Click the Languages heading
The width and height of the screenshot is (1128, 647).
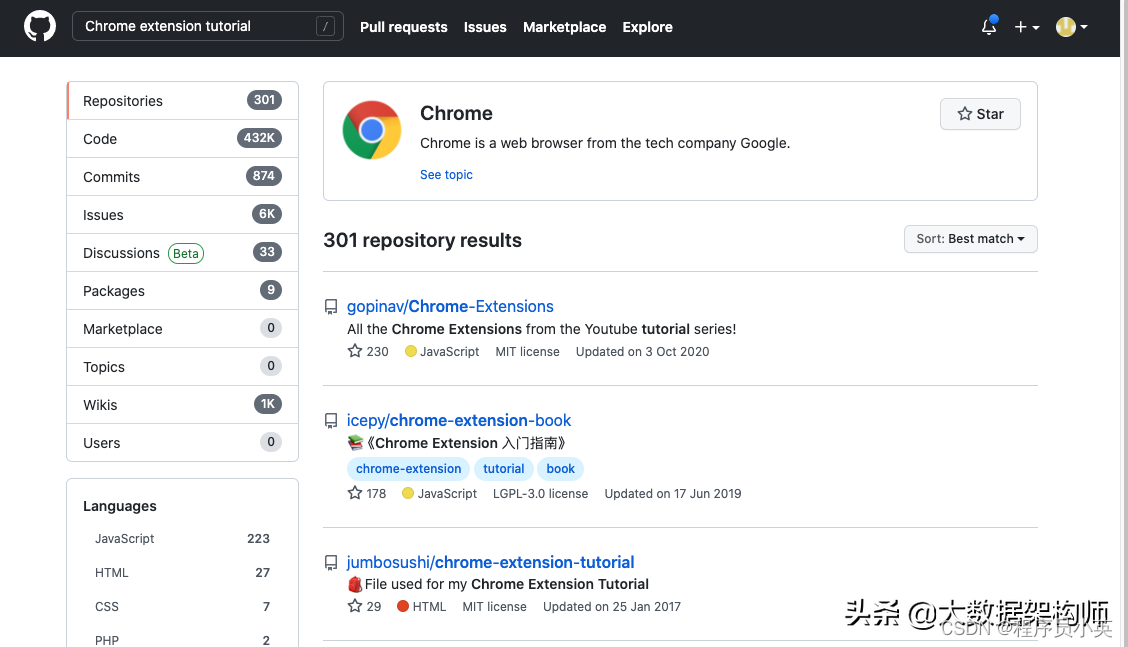(119, 506)
